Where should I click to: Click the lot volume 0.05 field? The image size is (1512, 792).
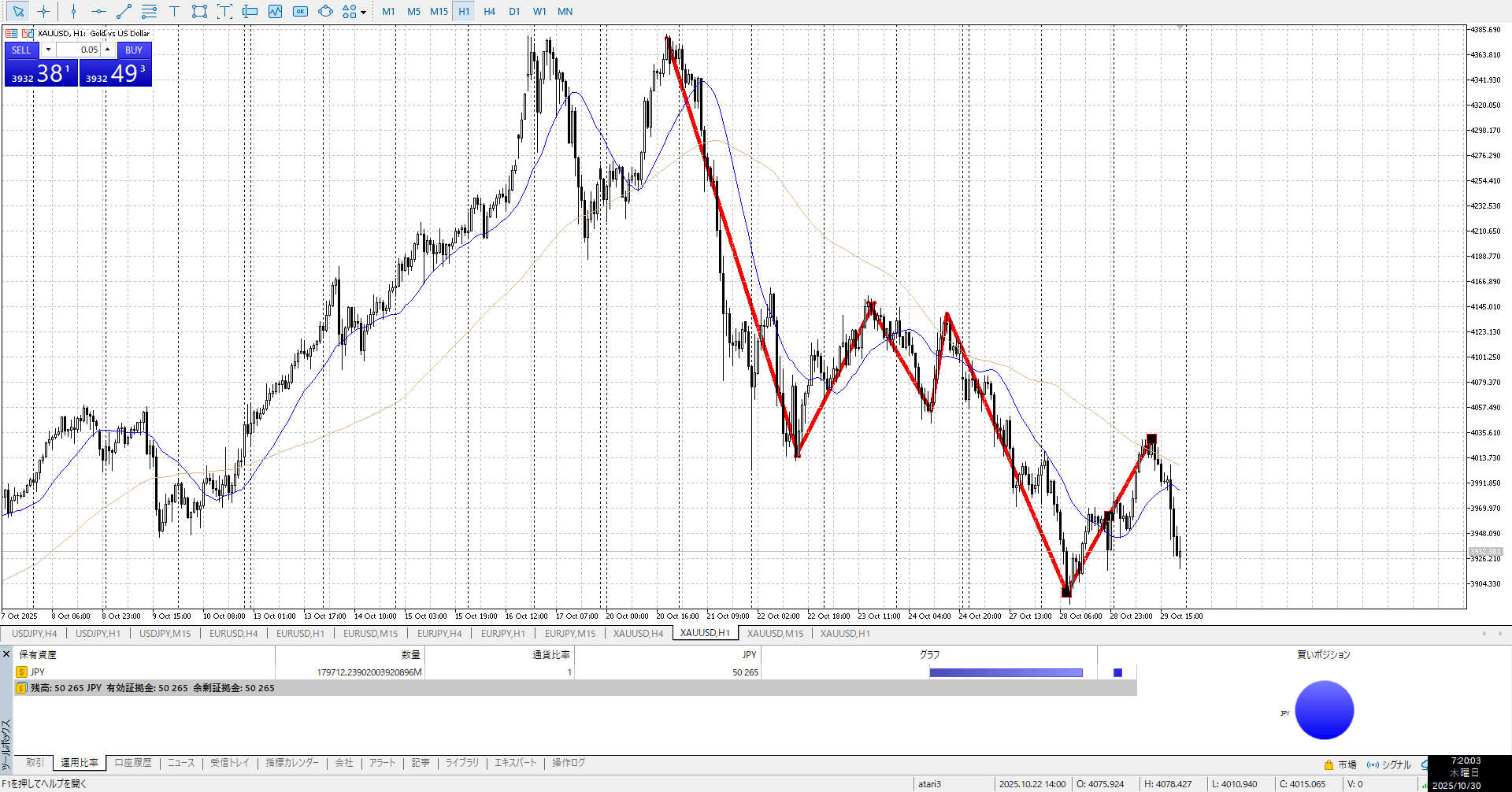tap(79, 50)
